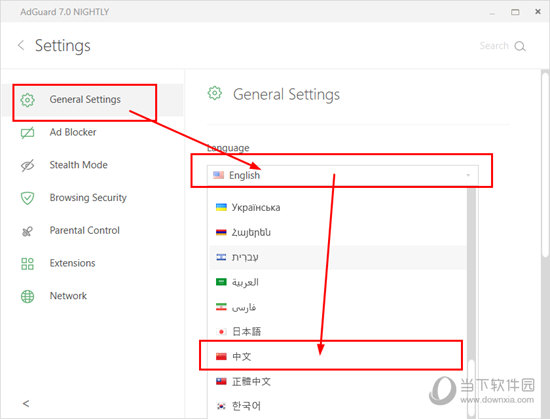The width and height of the screenshot is (550, 419).
Task: Click the Japanese flag icon
Action: 221,332
